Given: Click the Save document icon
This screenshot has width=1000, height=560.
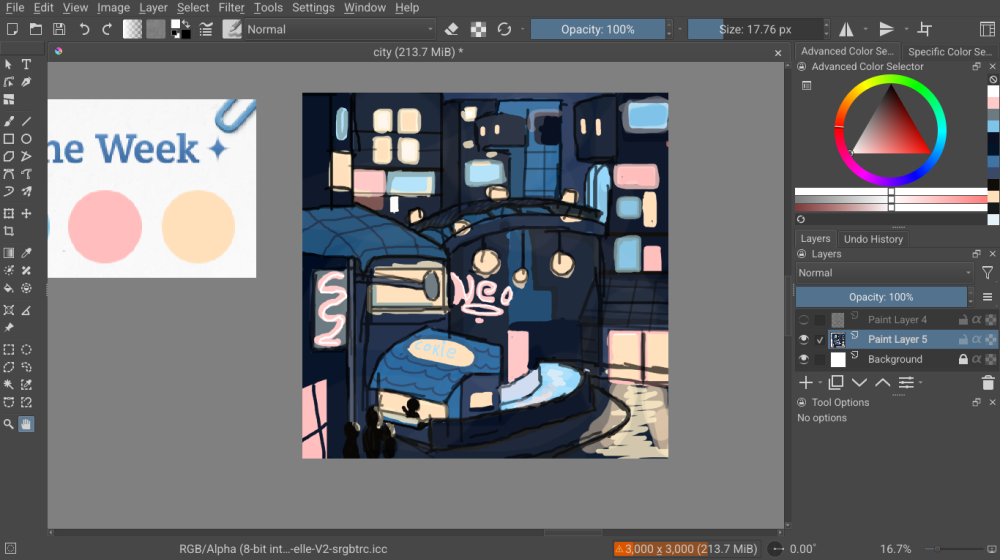Looking at the screenshot, I should [59, 29].
